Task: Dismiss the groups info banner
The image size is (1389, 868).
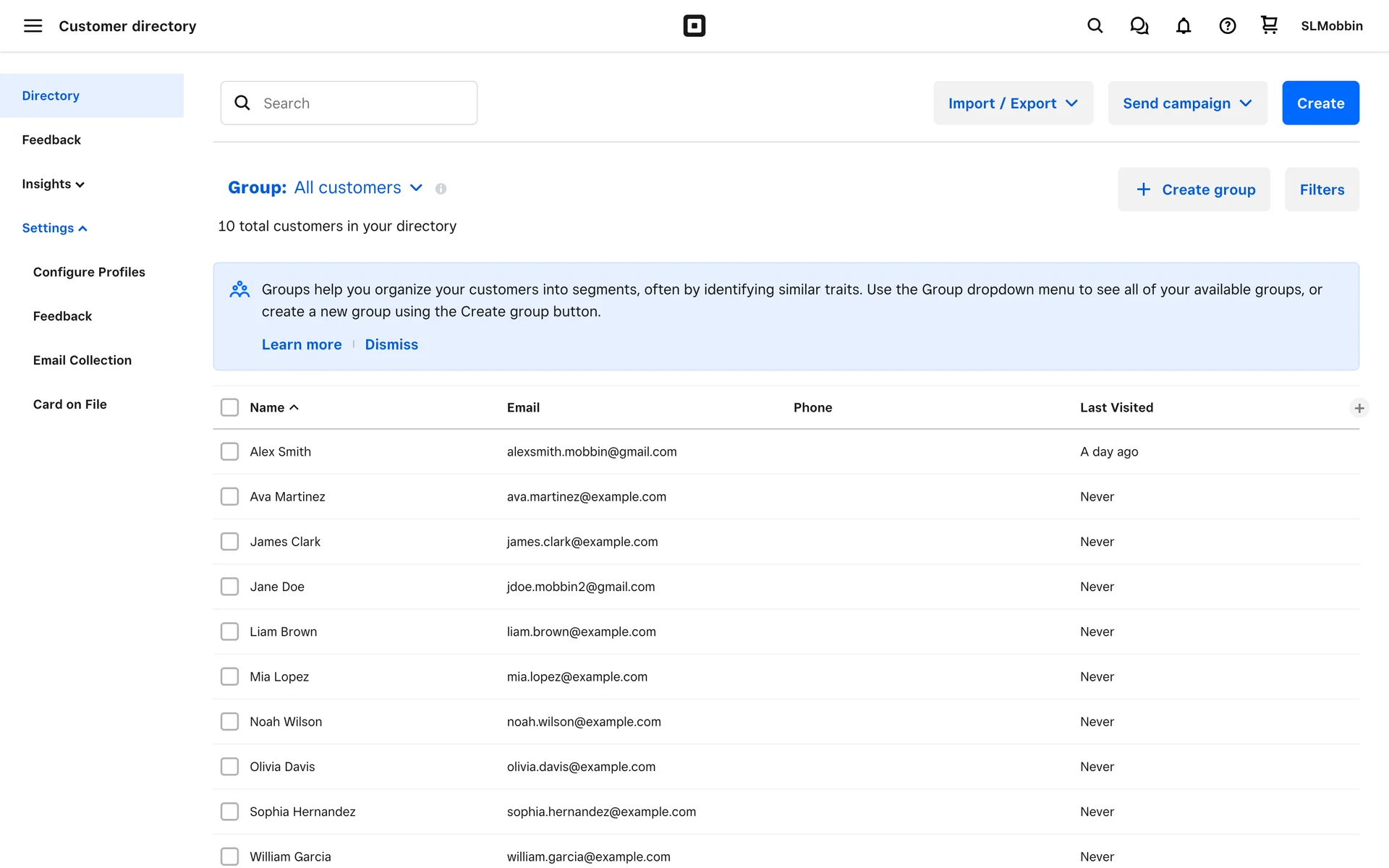Action: [x=391, y=344]
